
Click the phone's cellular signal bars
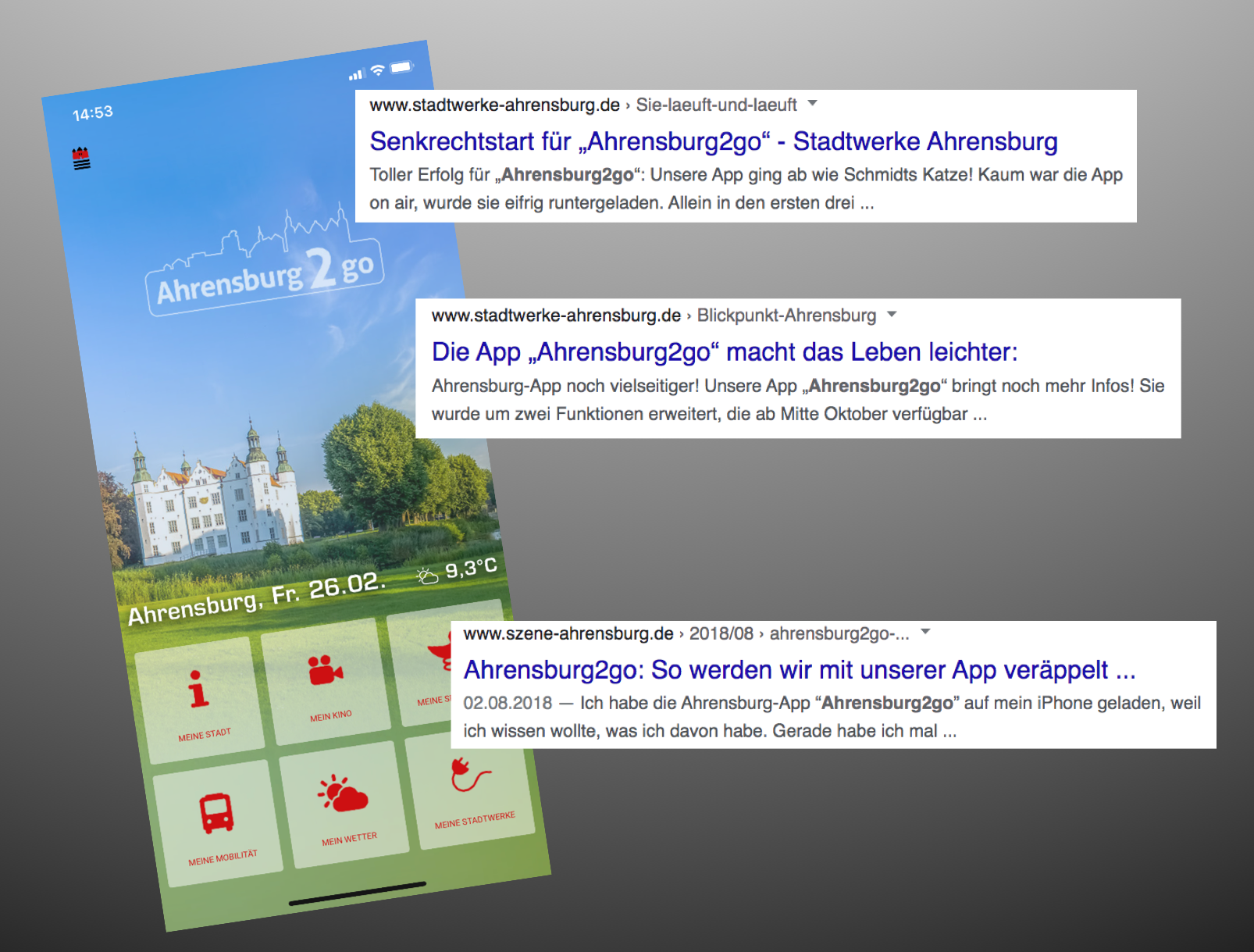(x=357, y=75)
